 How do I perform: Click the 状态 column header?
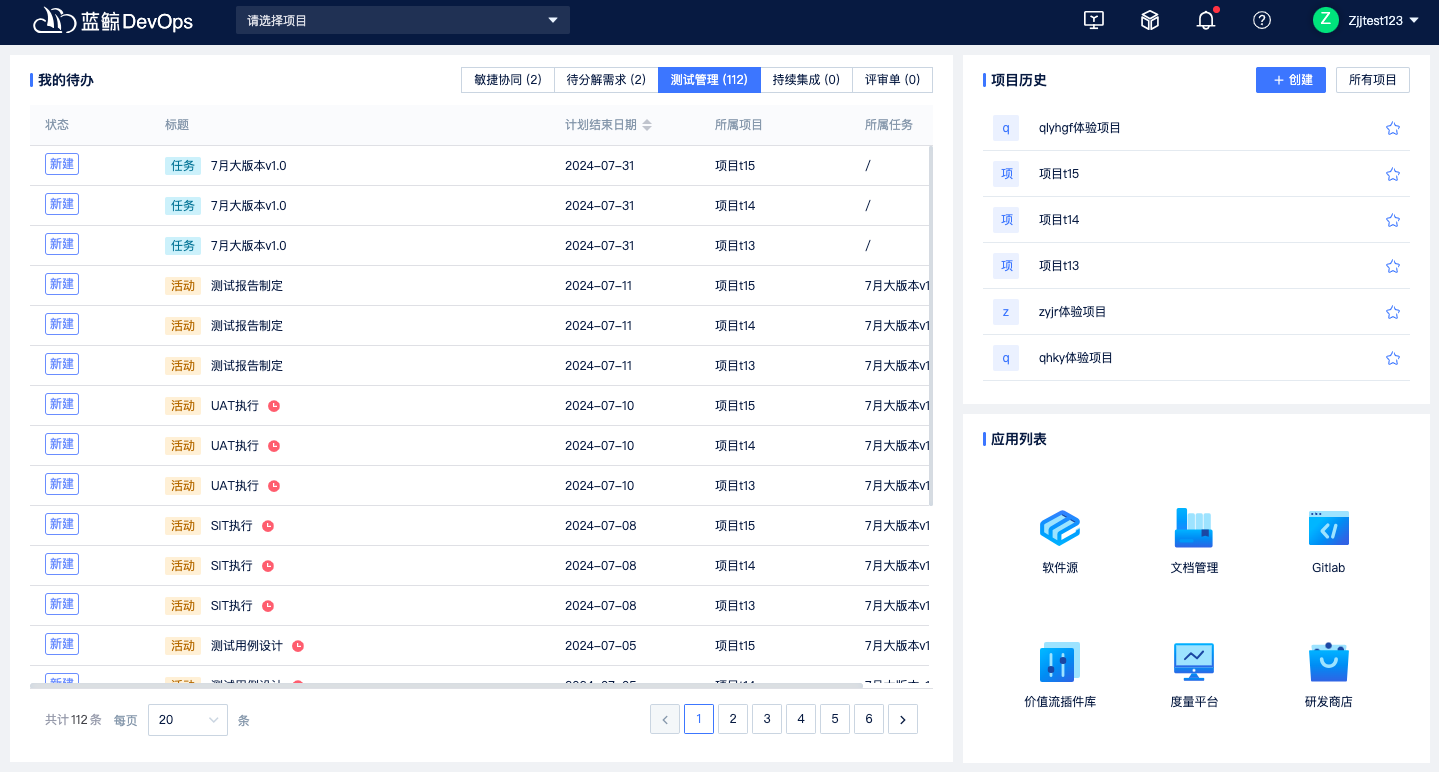coord(57,125)
